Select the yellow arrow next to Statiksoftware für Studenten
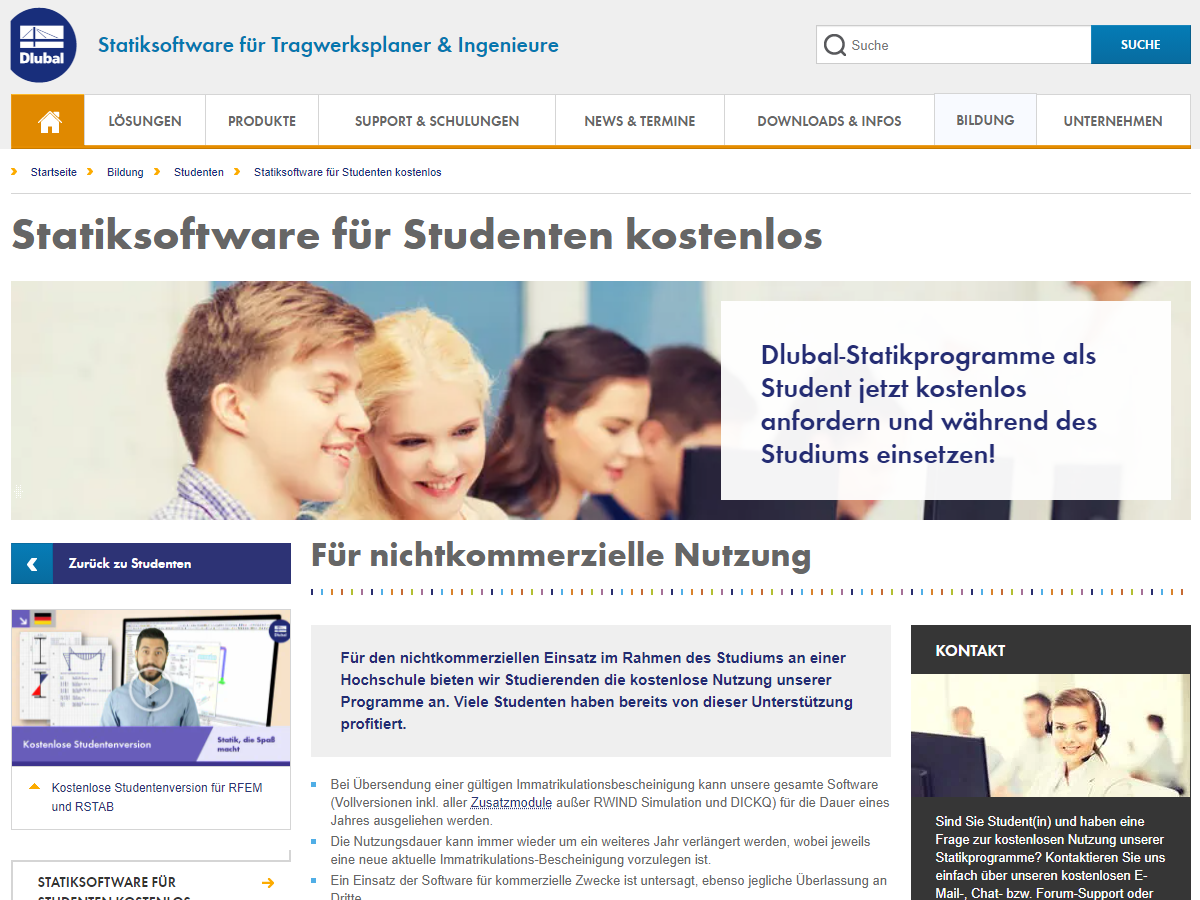 coord(267,883)
